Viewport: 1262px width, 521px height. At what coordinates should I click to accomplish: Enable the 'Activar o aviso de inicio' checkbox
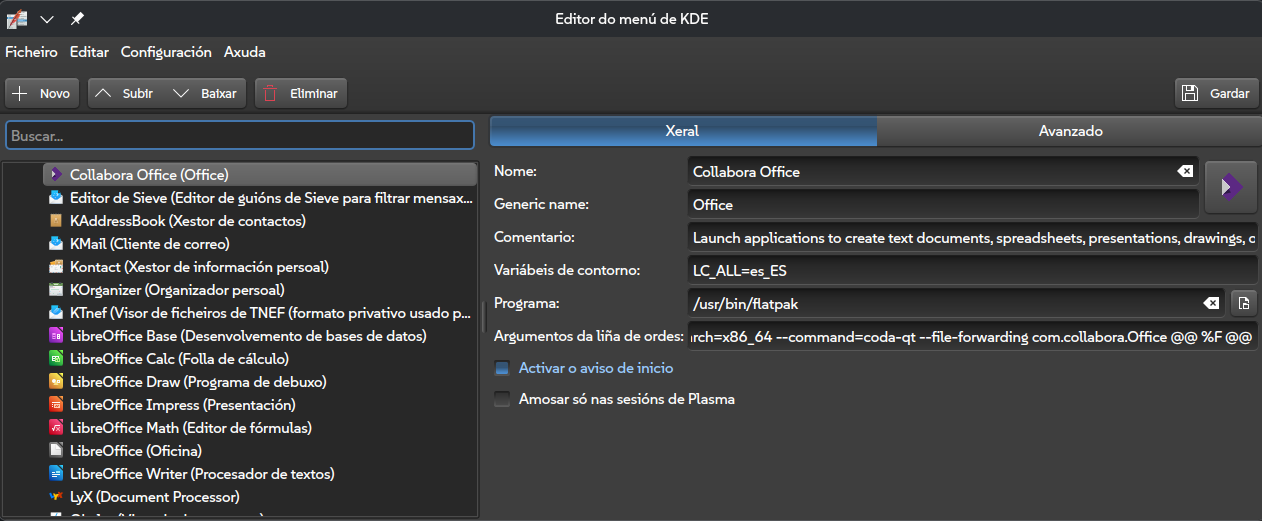503,368
